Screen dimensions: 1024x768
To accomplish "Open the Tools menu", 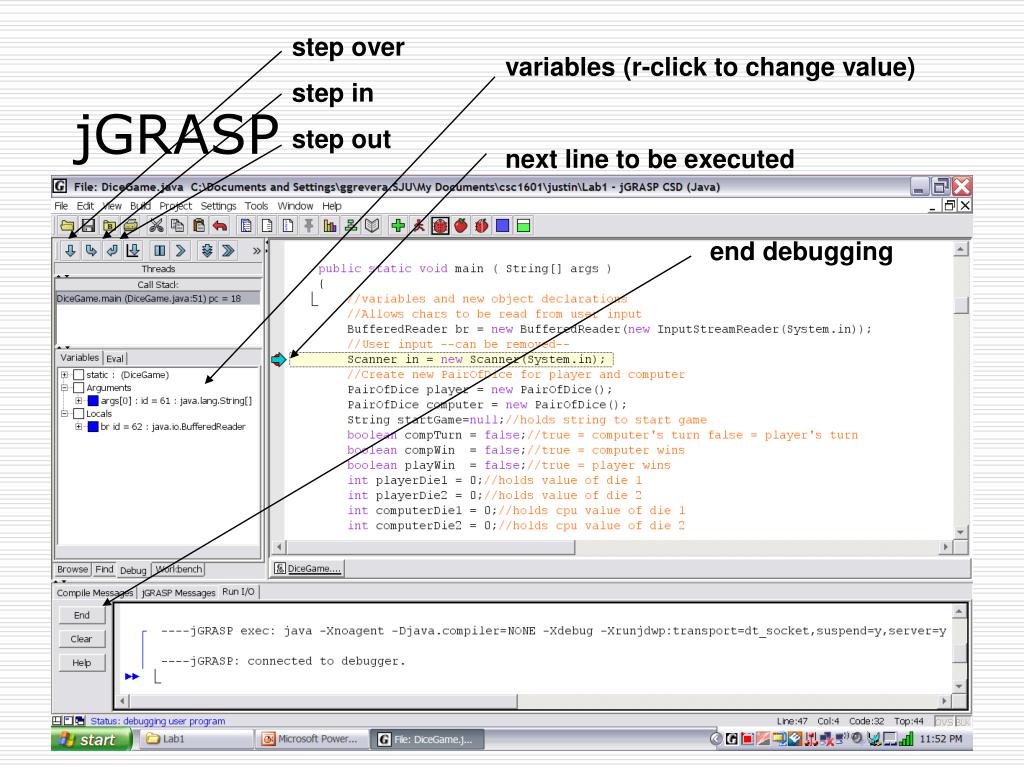I will point(257,206).
